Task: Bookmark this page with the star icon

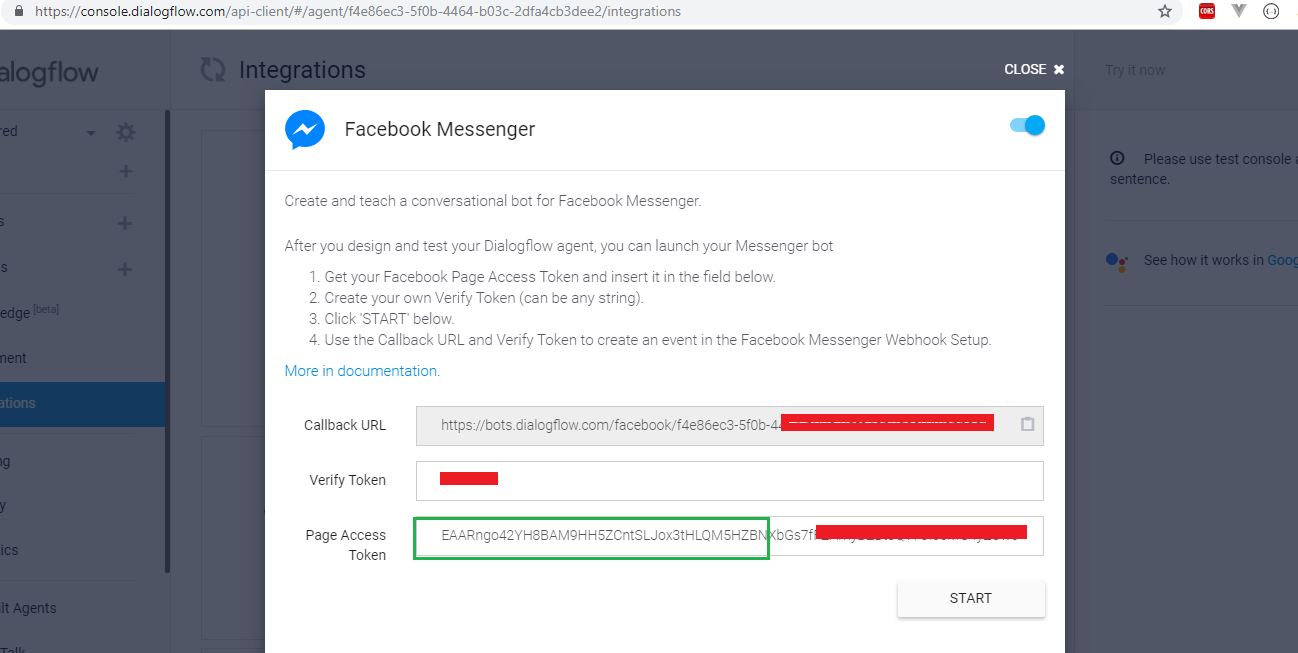Action: [1164, 12]
